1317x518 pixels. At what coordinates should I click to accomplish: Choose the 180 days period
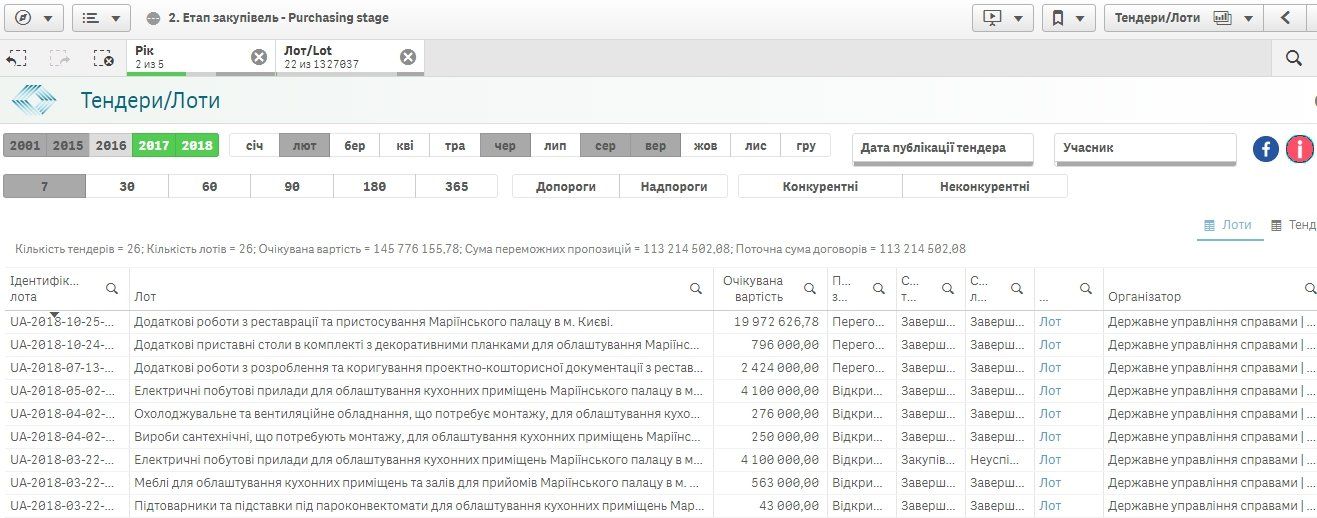[x=374, y=186]
